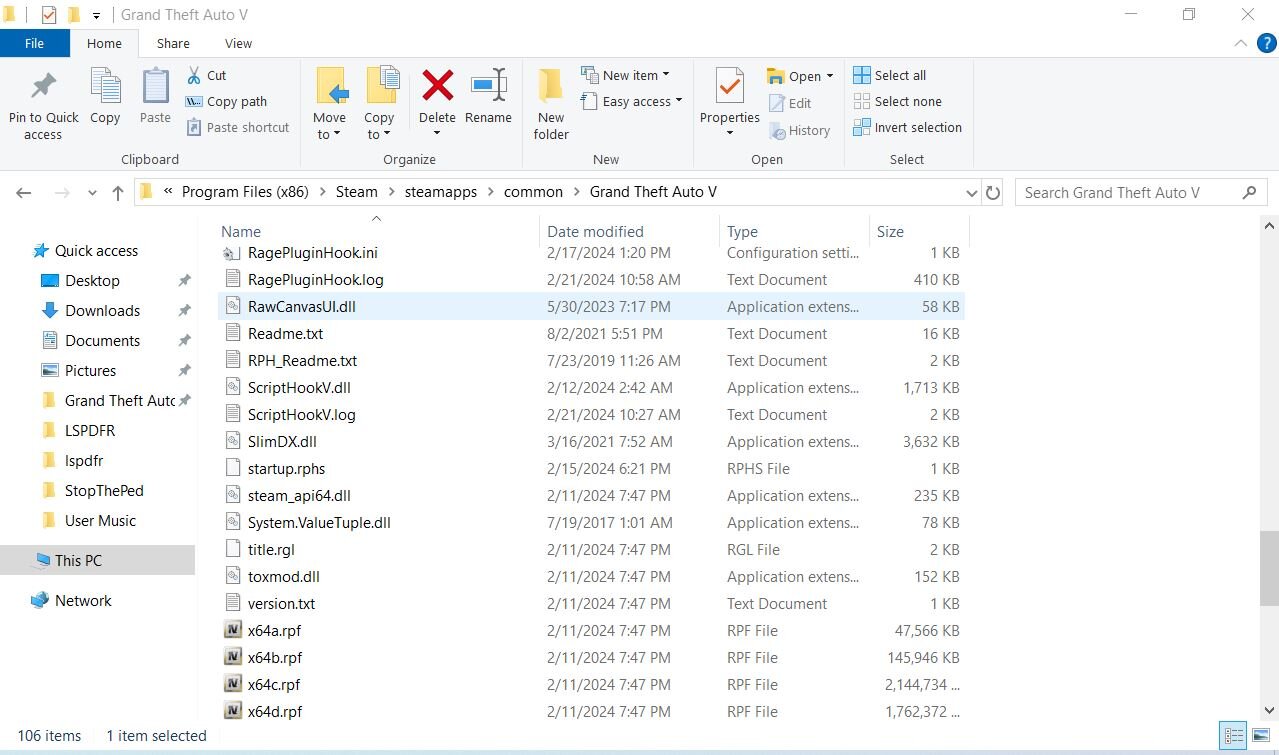
Task: Open the View ribbon tab
Action: [x=238, y=43]
